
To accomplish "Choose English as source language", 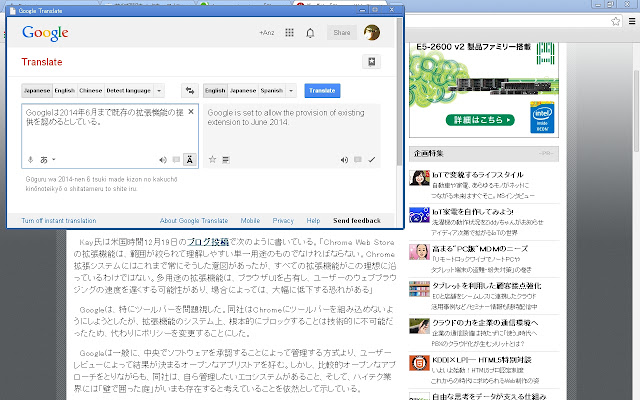I will [65, 91].
